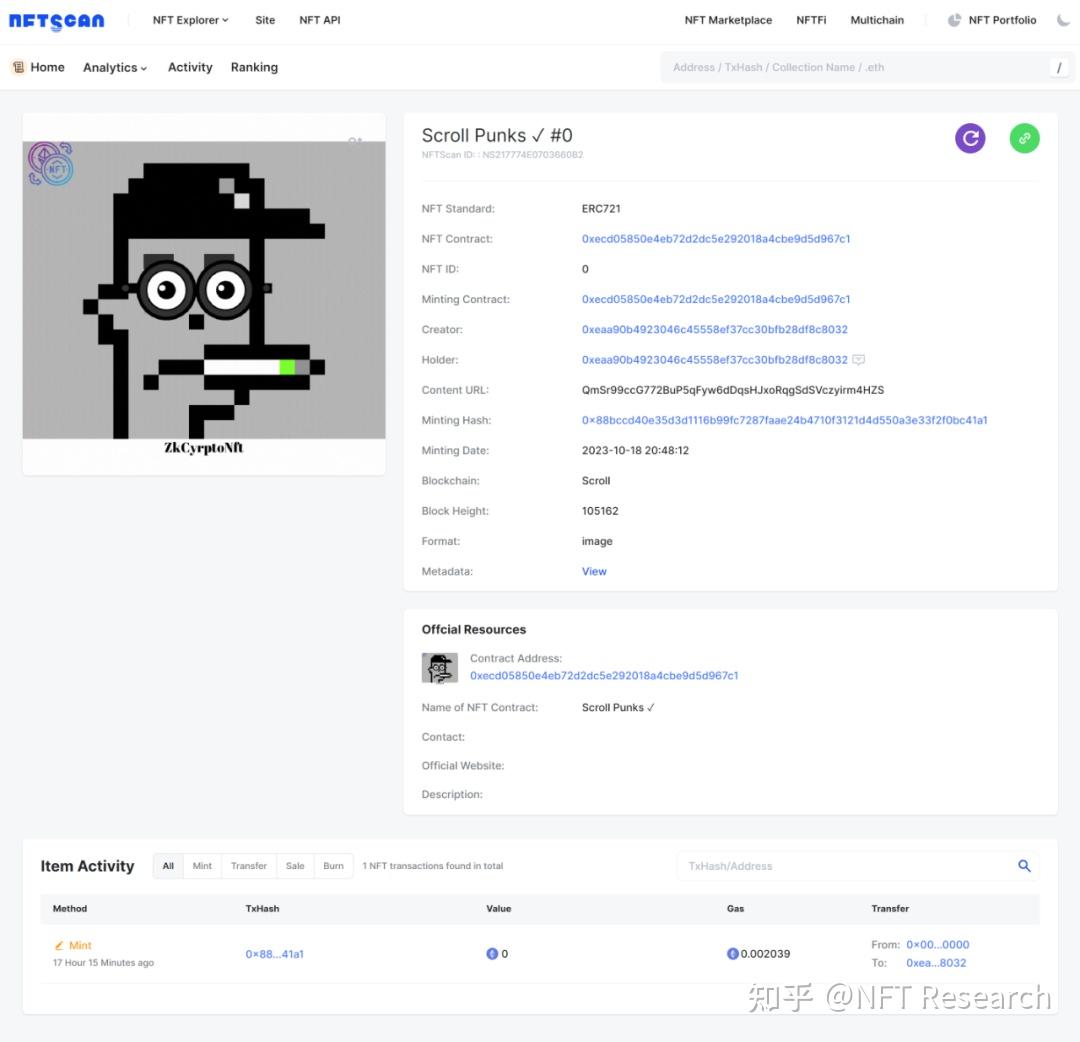Click the NFT Portfolio pie icon
This screenshot has width=1080, height=1042.
(x=954, y=19)
